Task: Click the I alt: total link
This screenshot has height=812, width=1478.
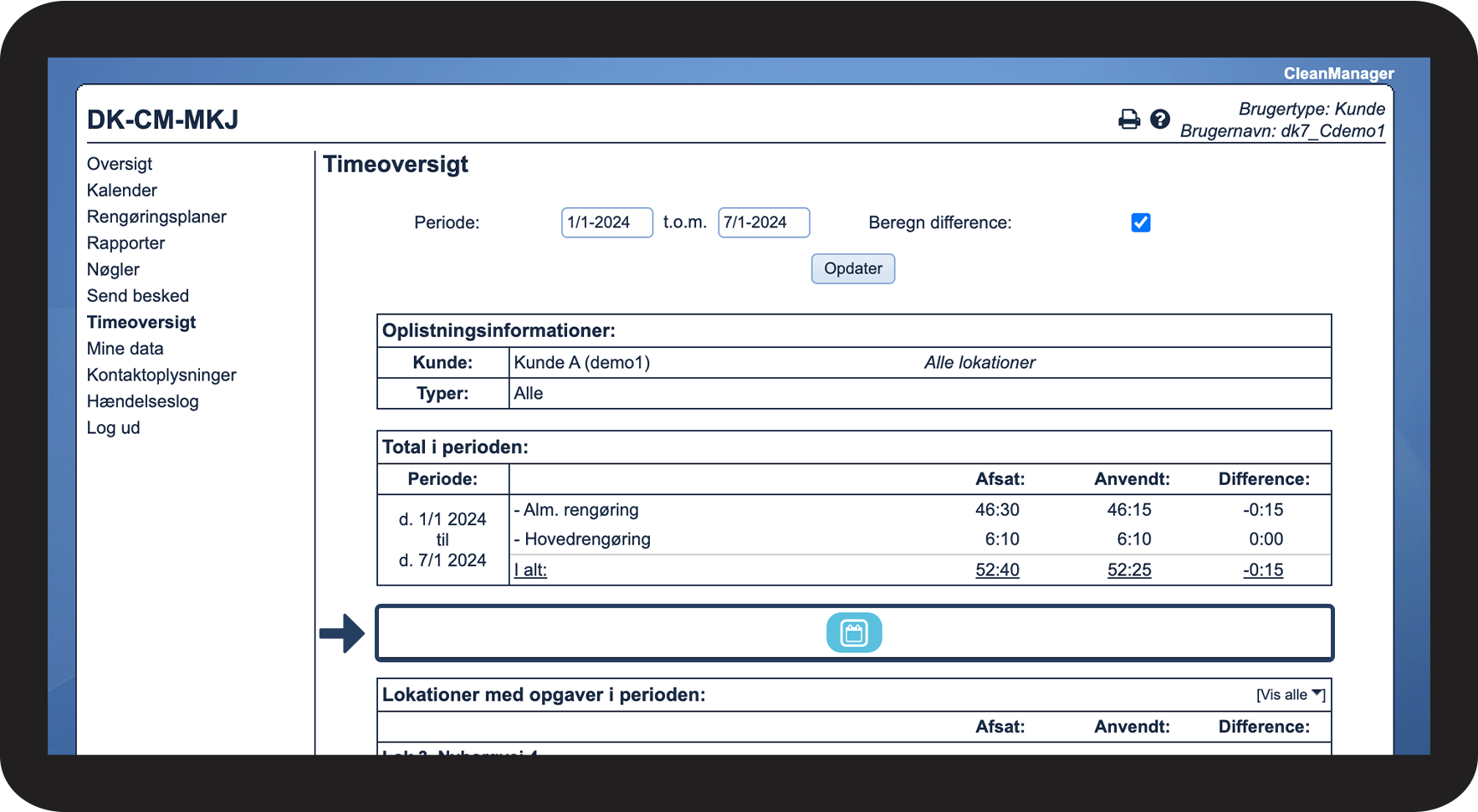Action: click(530, 569)
